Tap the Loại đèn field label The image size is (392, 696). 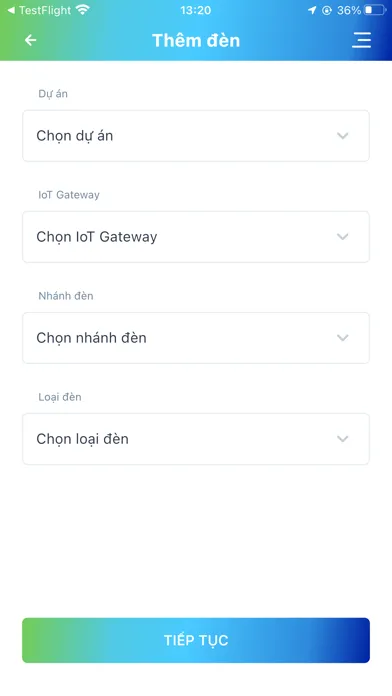click(60, 397)
